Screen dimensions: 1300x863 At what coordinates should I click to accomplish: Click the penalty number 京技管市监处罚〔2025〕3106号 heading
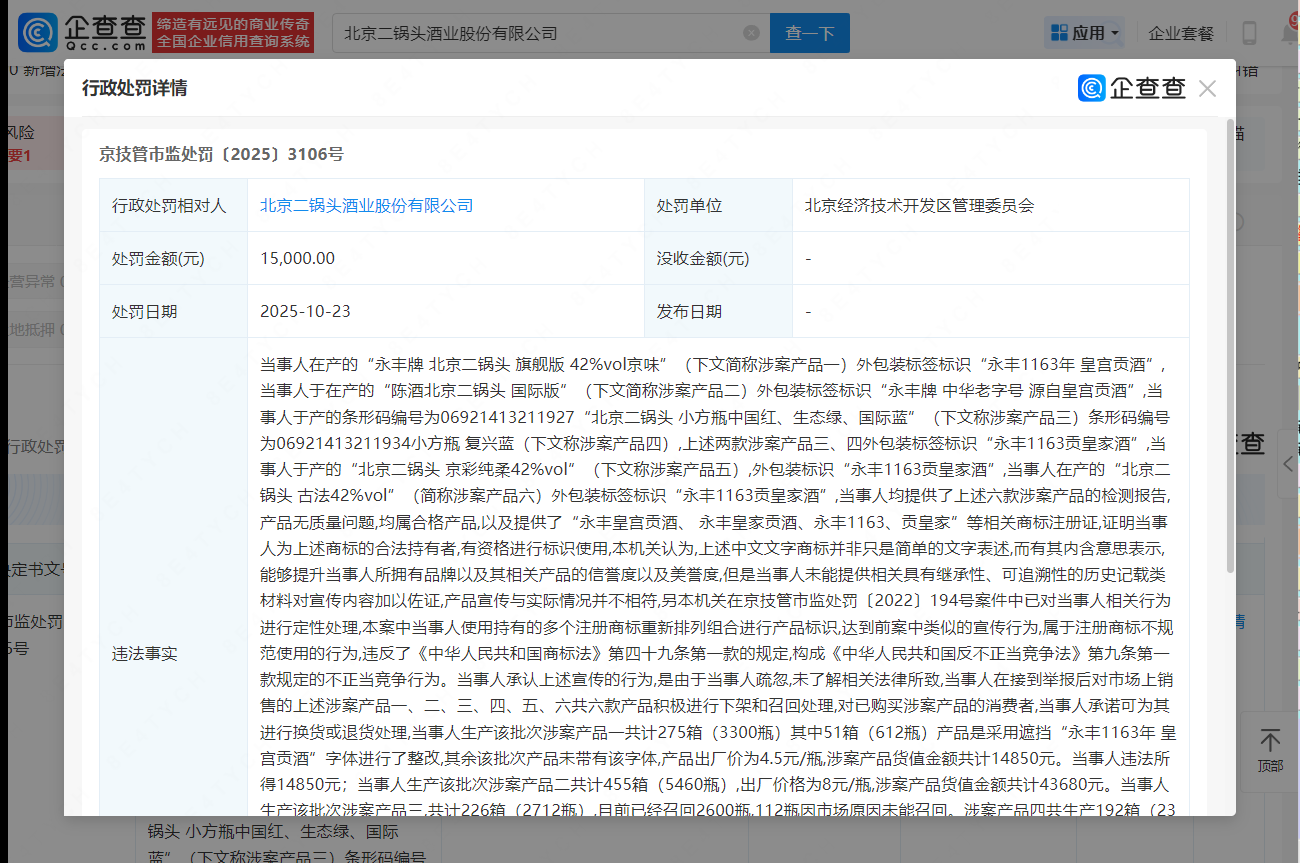click(221, 154)
